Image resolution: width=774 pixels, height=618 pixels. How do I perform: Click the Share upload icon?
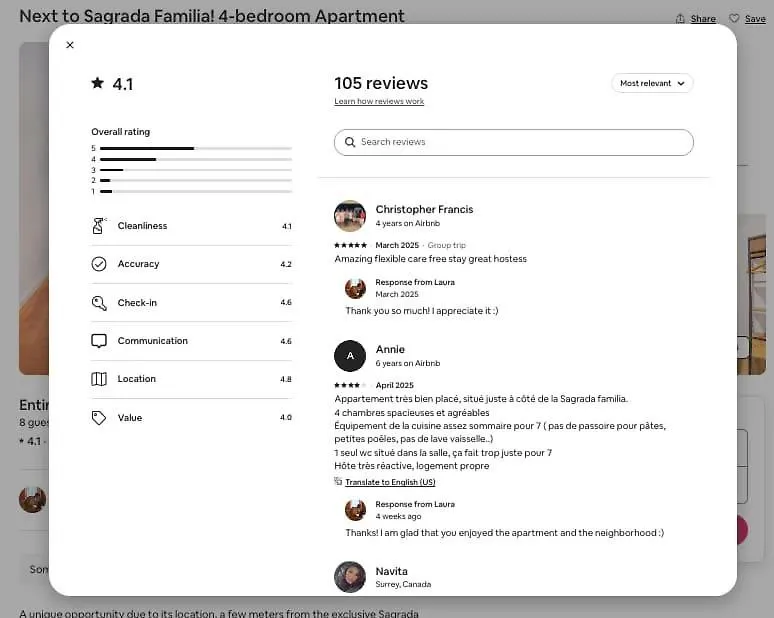pyautogui.click(x=680, y=19)
